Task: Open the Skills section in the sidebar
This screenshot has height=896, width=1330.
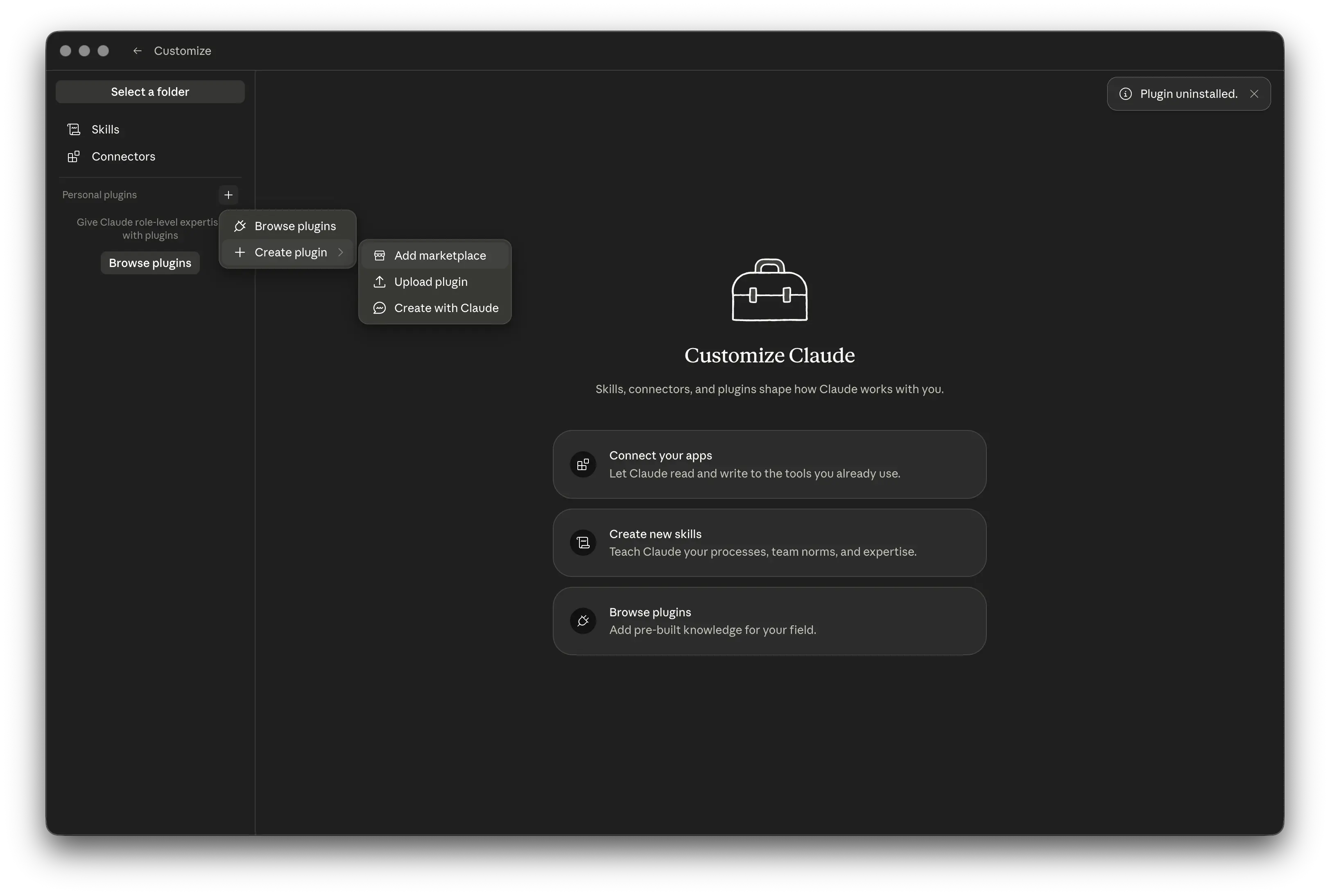Action: click(150, 130)
